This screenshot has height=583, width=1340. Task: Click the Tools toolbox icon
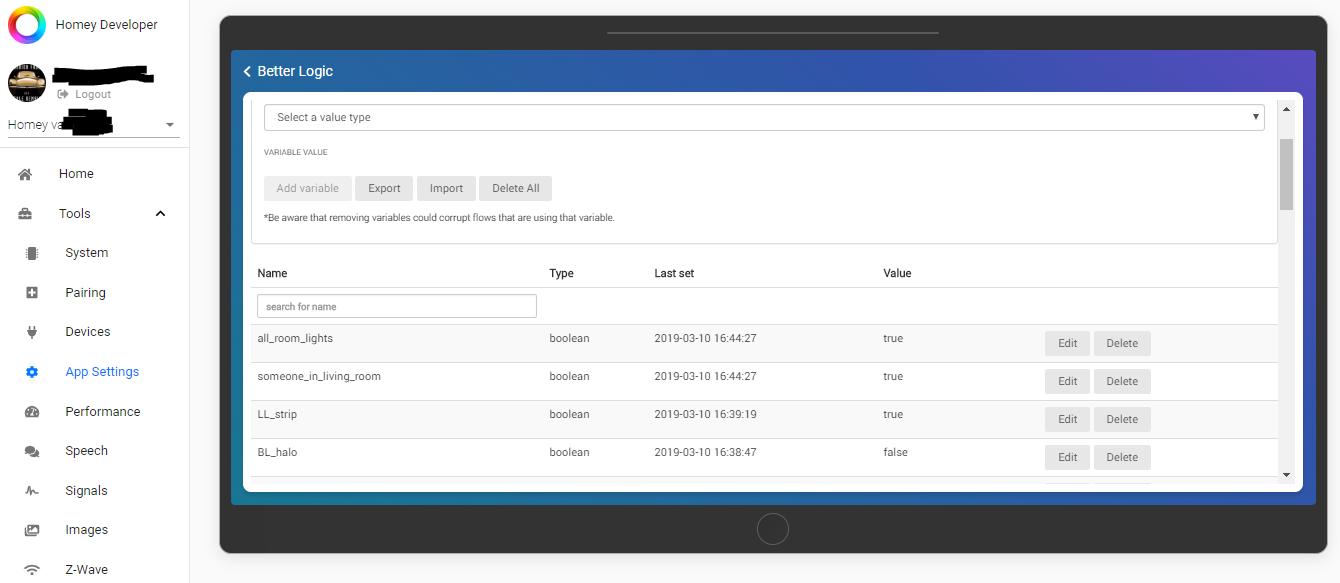coord(26,214)
